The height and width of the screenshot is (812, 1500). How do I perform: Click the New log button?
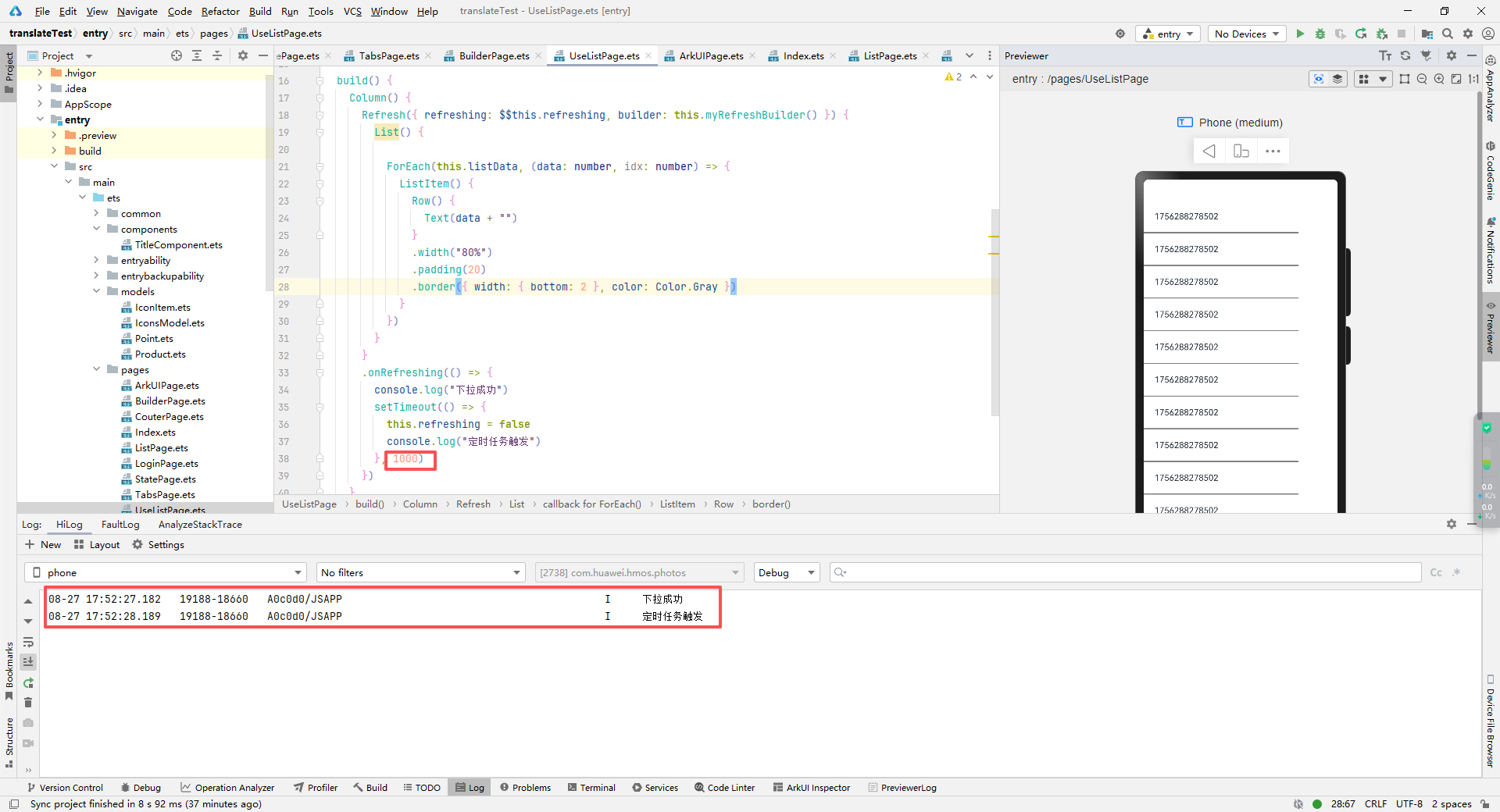(x=43, y=544)
